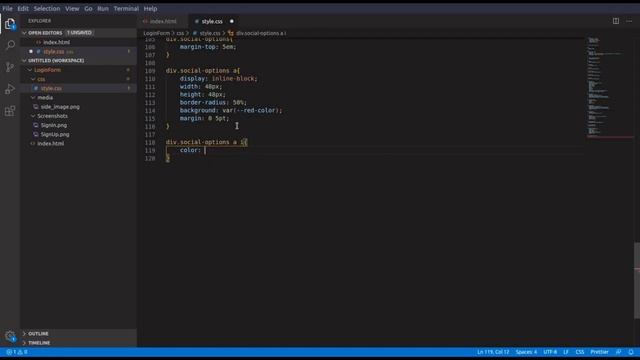
Task: Click LoginForm in breadcrumb path
Action: (156, 33)
